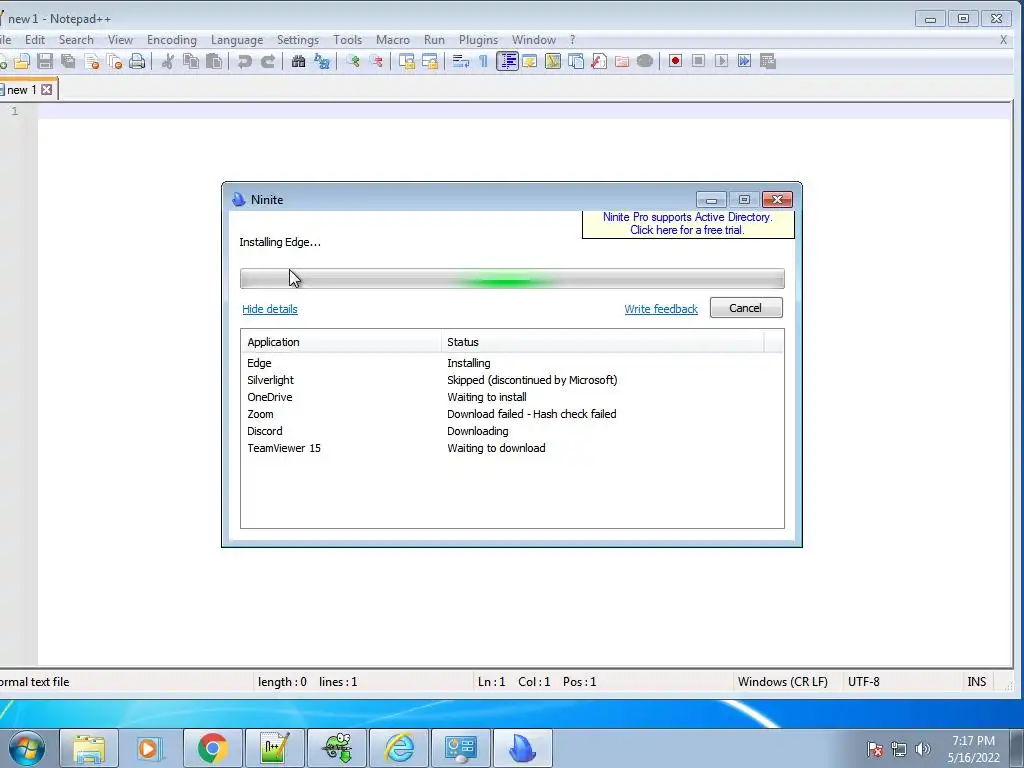
Task: Toggle Word wrap icon in Notepad++ toolbar
Action: click(461, 61)
